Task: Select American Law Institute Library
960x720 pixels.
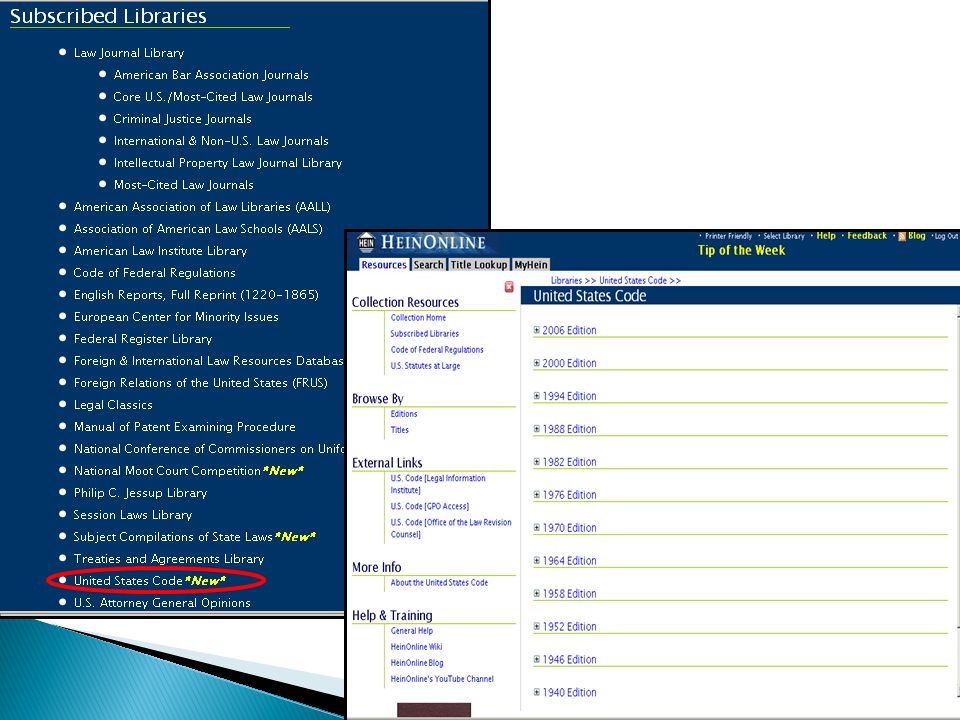Action: 160,251
